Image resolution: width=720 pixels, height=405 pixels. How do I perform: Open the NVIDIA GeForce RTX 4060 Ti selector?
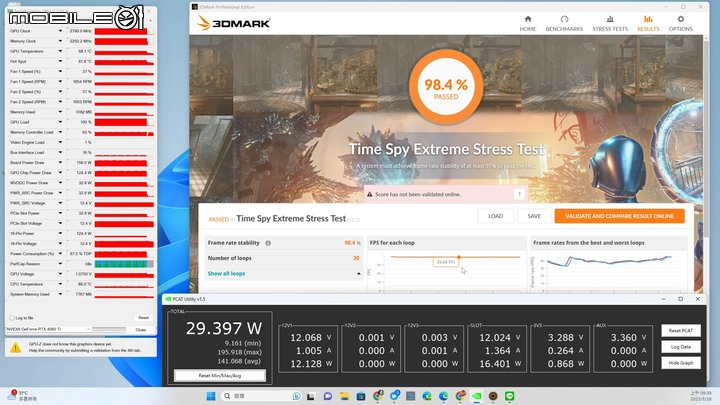(48, 329)
